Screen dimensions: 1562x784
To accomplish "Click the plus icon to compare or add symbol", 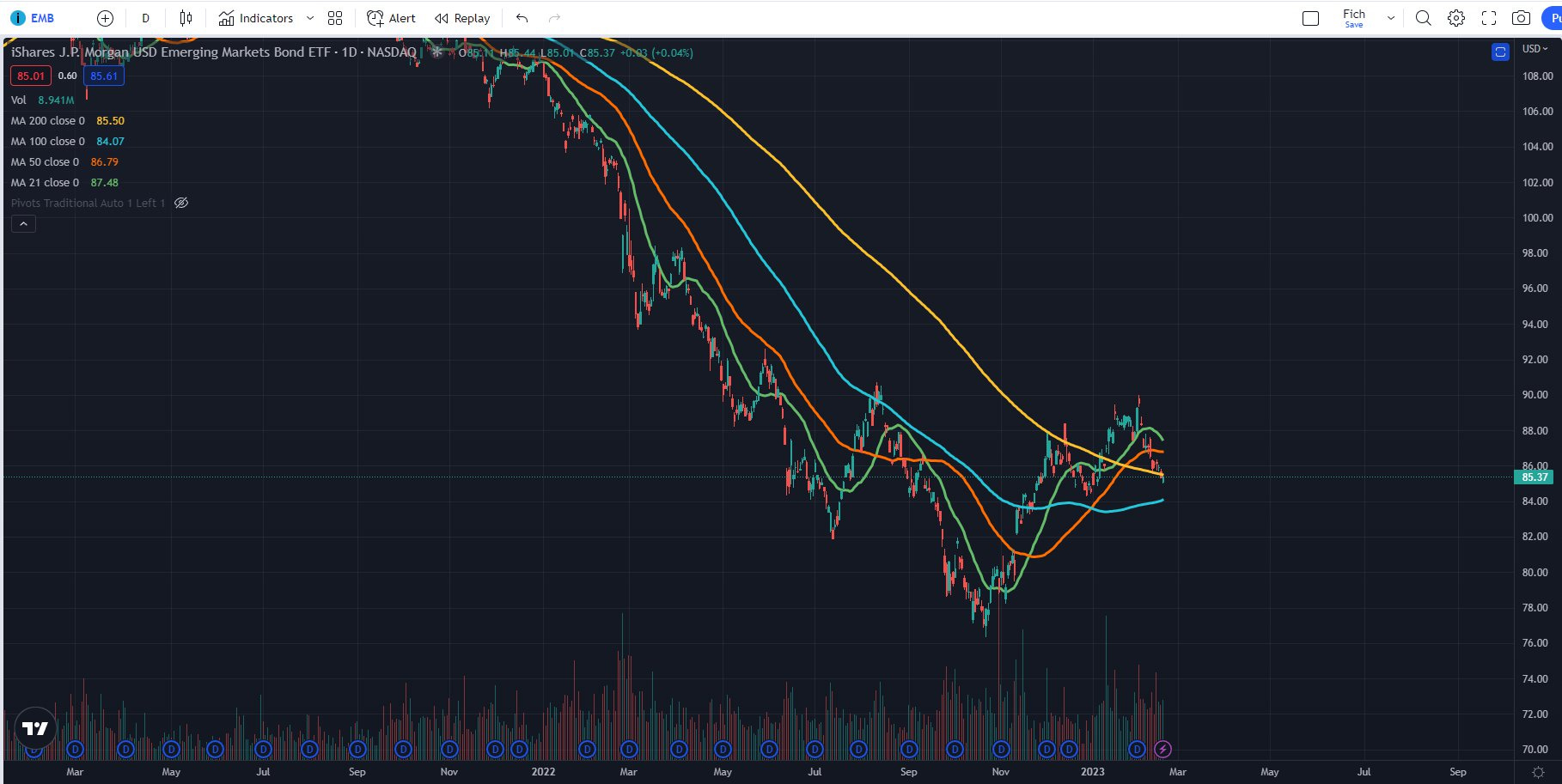I will (x=105, y=18).
